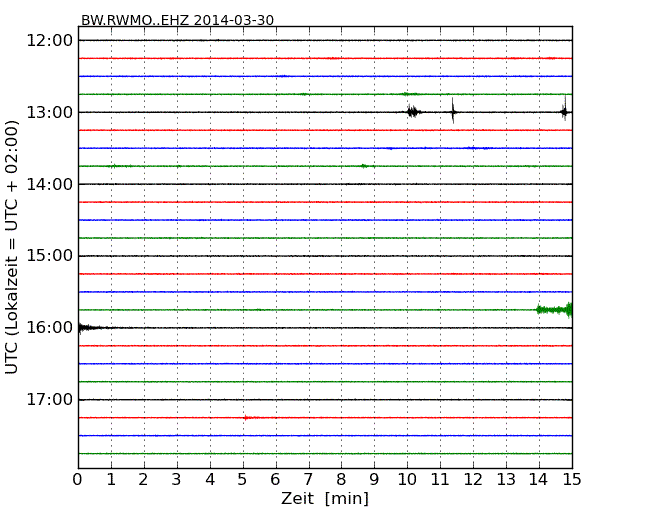Viewport: 650px width, 520px height.
Task: Click the 0 minute tick label
Action: [x=78, y=480]
